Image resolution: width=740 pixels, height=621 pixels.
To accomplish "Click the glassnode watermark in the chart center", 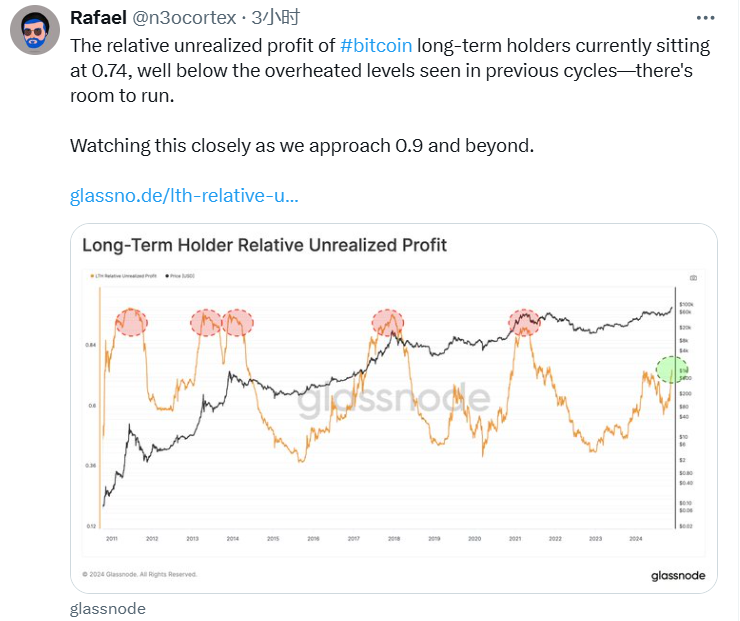I will pos(394,402).
